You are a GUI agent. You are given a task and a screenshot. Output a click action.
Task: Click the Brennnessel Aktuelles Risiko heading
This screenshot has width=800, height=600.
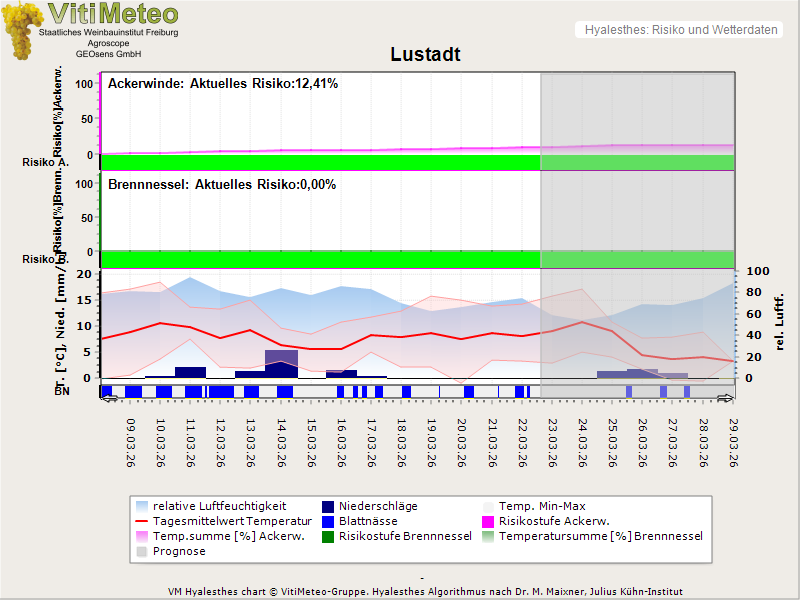tap(222, 185)
